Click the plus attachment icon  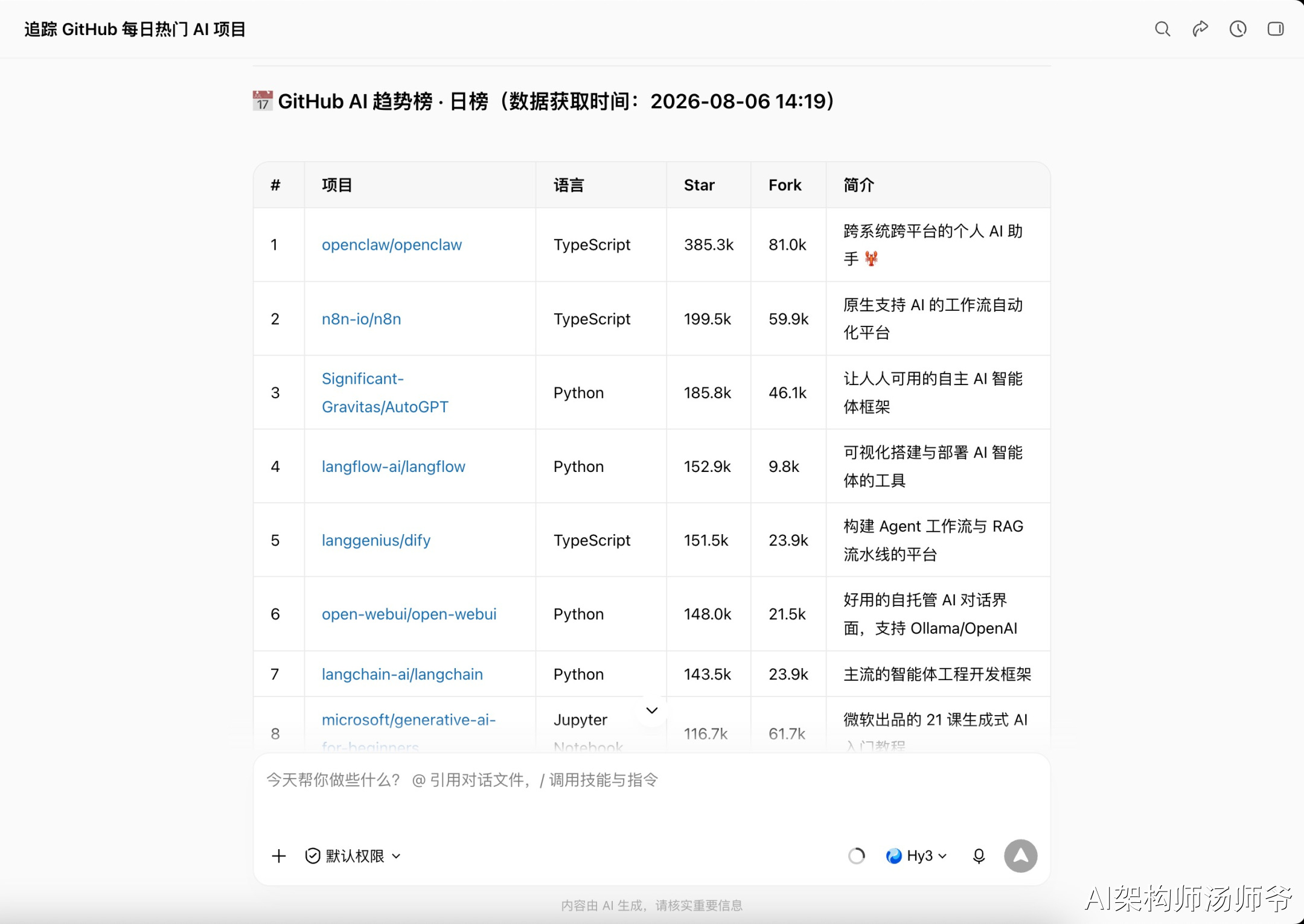[x=278, y=856]
